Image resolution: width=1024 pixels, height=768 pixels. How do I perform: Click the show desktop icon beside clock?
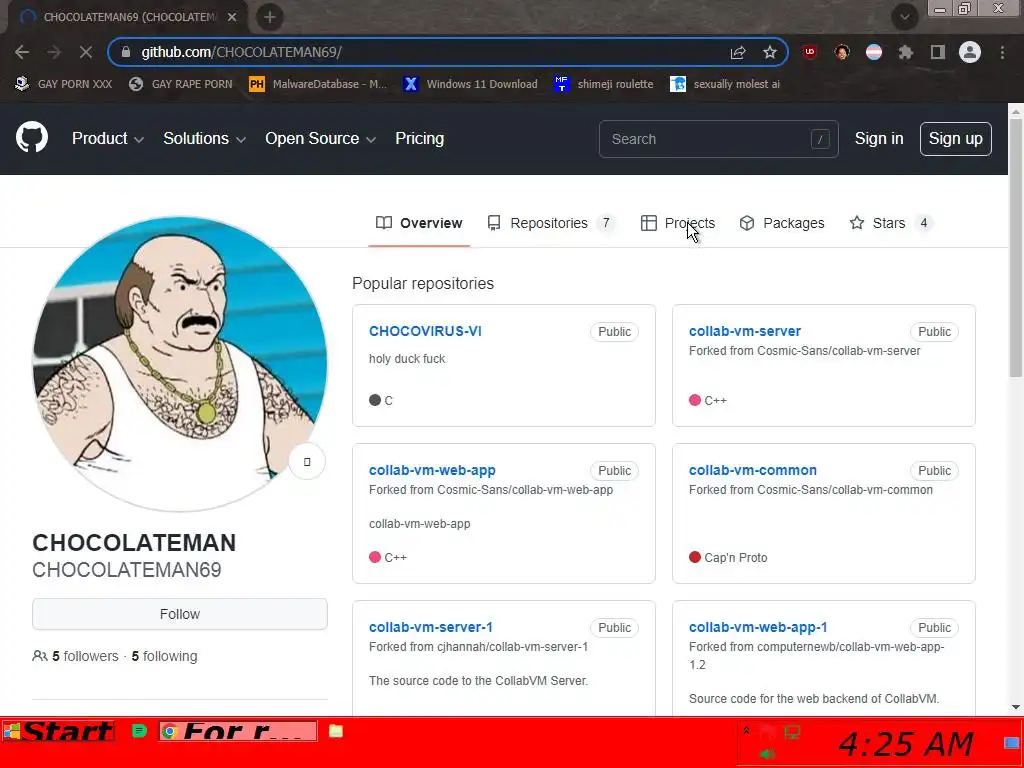click(x=1012, y=743)
